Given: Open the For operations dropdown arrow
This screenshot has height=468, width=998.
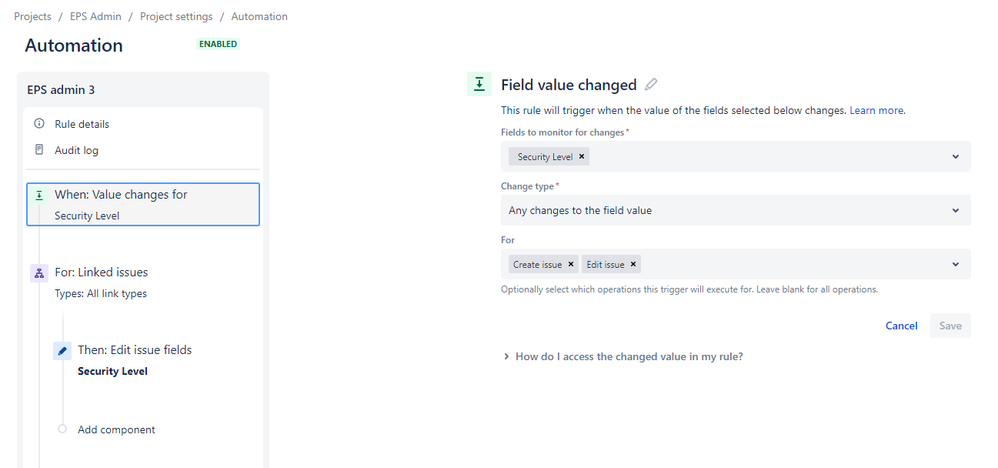Looking at the screenshot, I should (955, 264).
